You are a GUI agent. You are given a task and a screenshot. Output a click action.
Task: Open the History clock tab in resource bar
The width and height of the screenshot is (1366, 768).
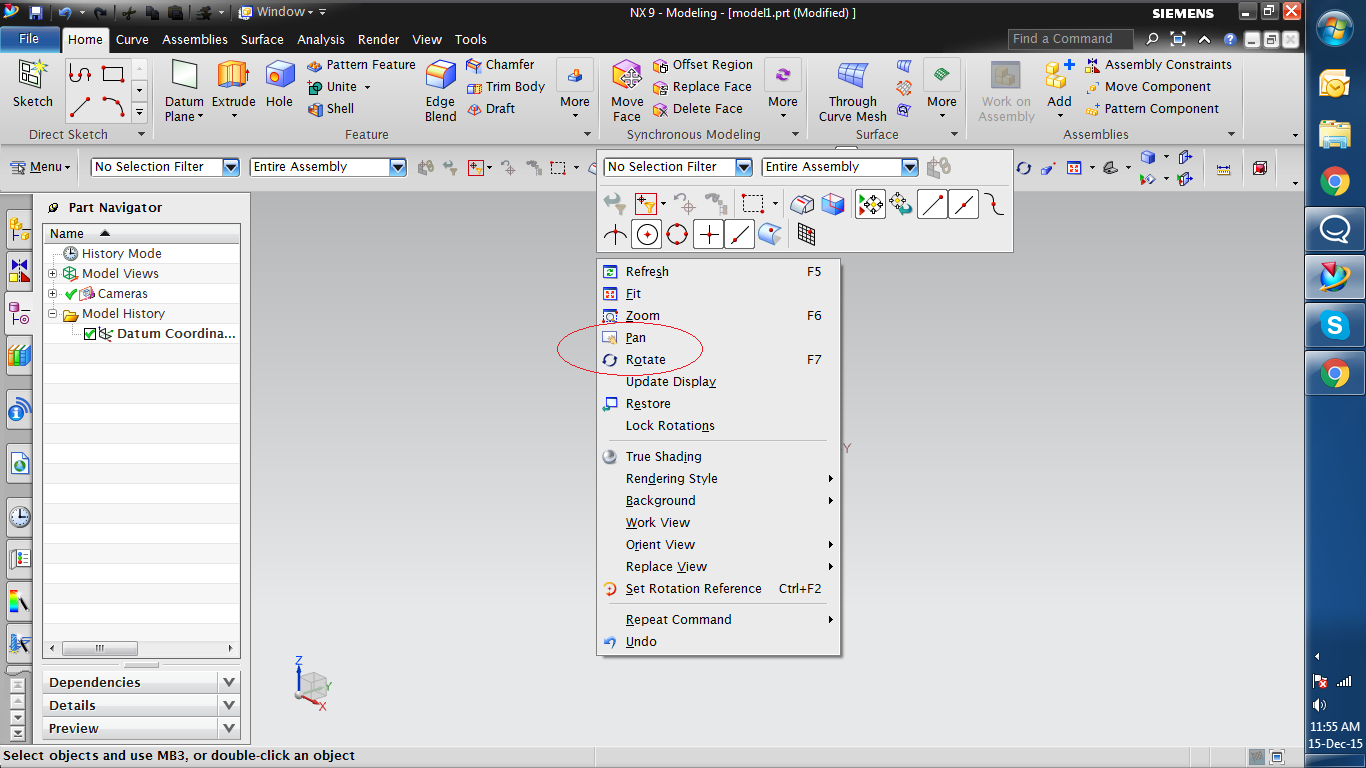19,517
